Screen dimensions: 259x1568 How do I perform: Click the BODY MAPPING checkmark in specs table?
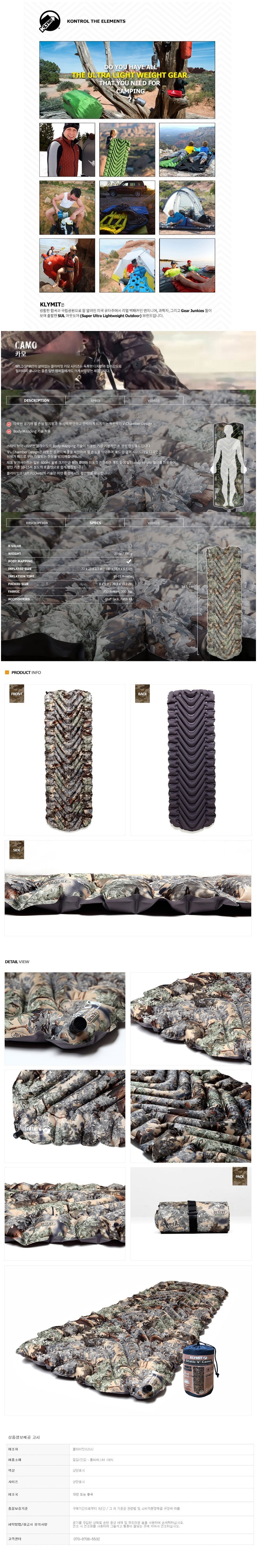click(128, 561)
